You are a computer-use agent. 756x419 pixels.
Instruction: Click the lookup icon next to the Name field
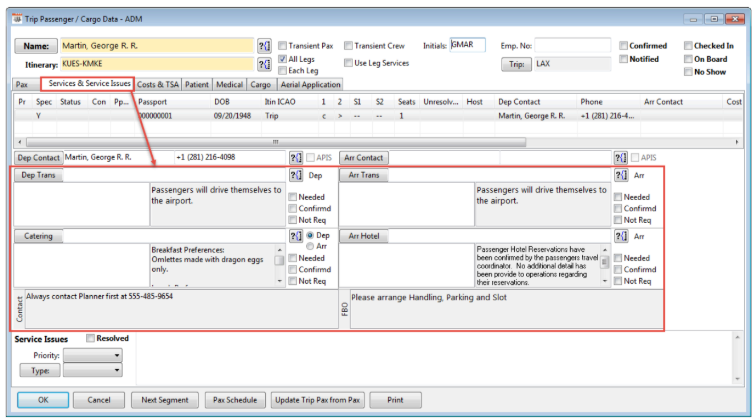click(x=264, y=46)
